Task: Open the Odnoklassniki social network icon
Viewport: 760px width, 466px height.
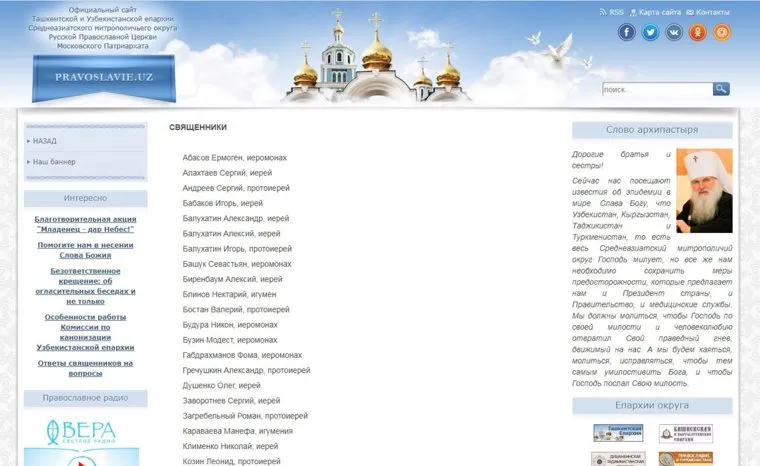Action: pyautogui.click(x=698, y=32)
